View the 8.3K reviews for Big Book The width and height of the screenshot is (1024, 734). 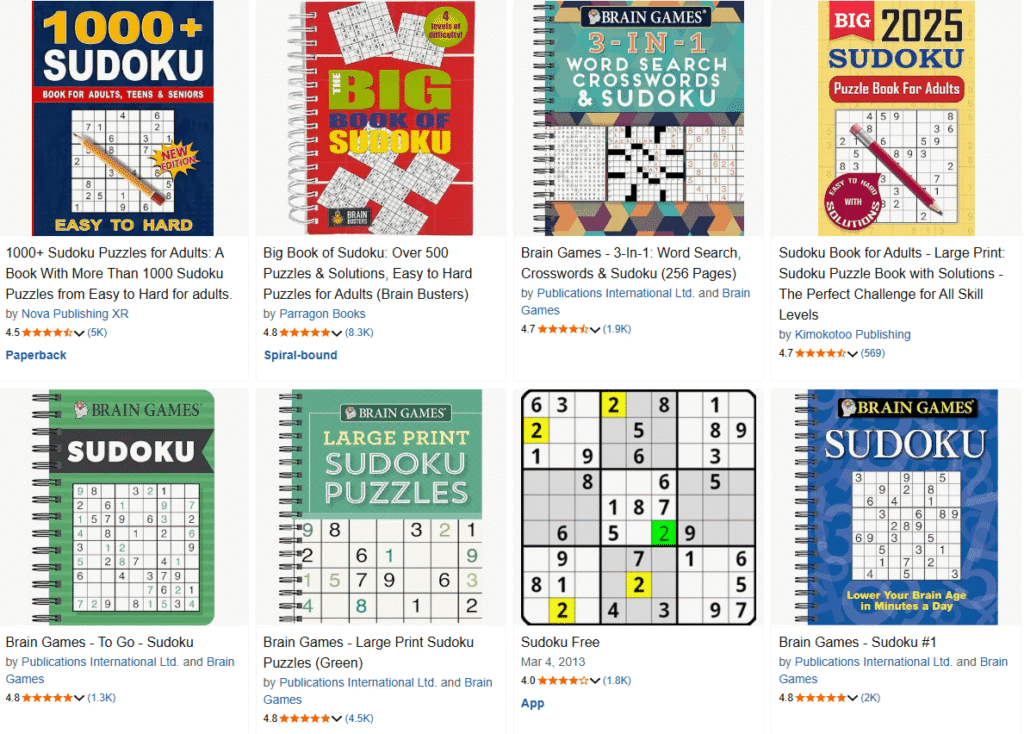pyautogui.click(x=358, y=333)
